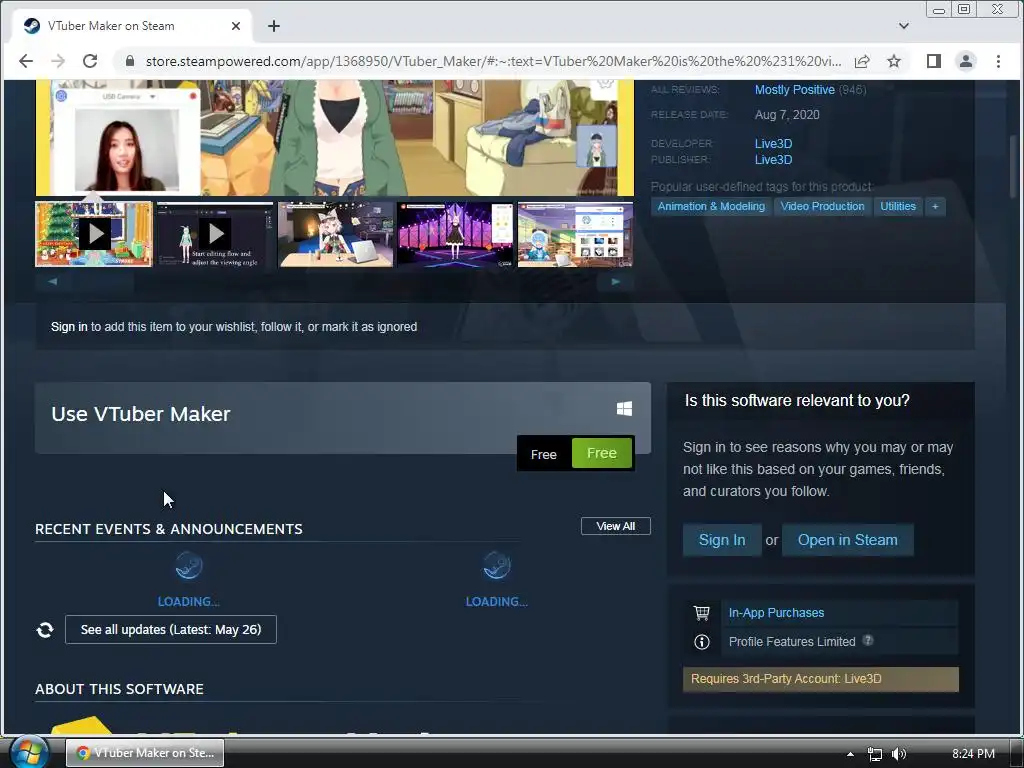Image resolution: width=1024 pixels, height=768 pixels.
Task: Open the Video Production tag
Action: point(822,206)
